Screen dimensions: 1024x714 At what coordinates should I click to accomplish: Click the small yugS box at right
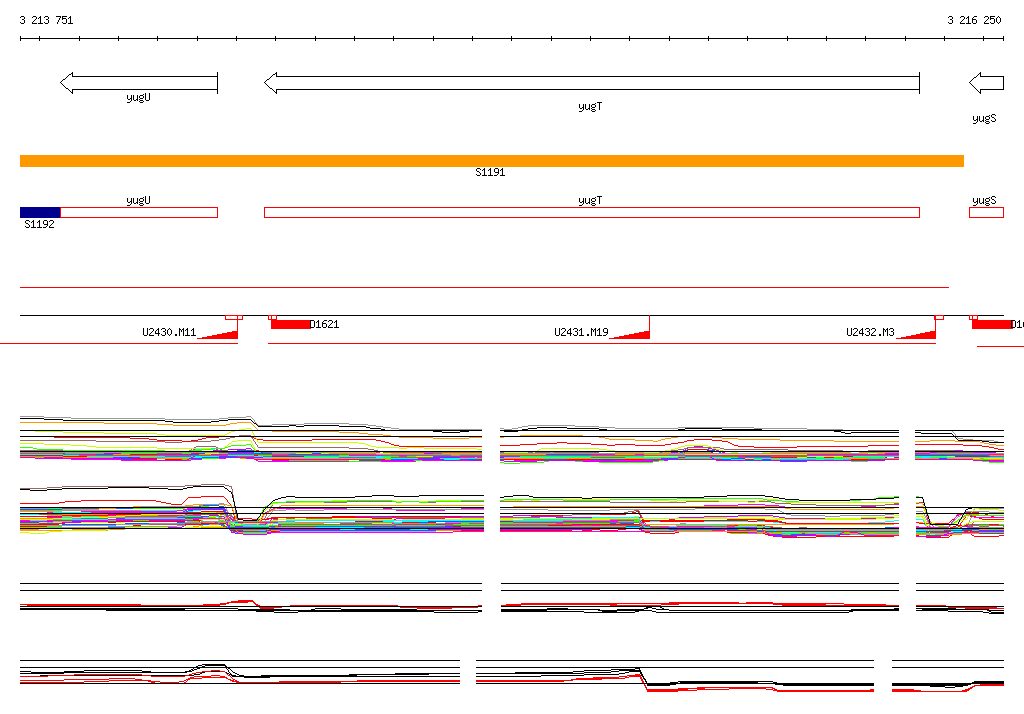click(x=986, y=212)
